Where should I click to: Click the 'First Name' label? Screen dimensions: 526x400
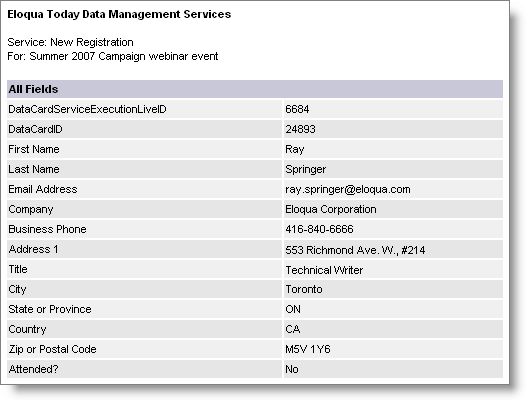(34, 149)
